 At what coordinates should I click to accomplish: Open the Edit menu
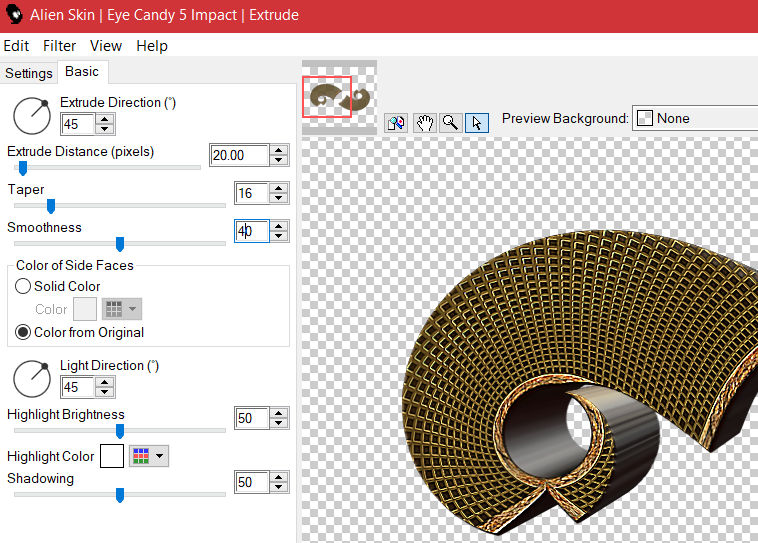point(16,46)
